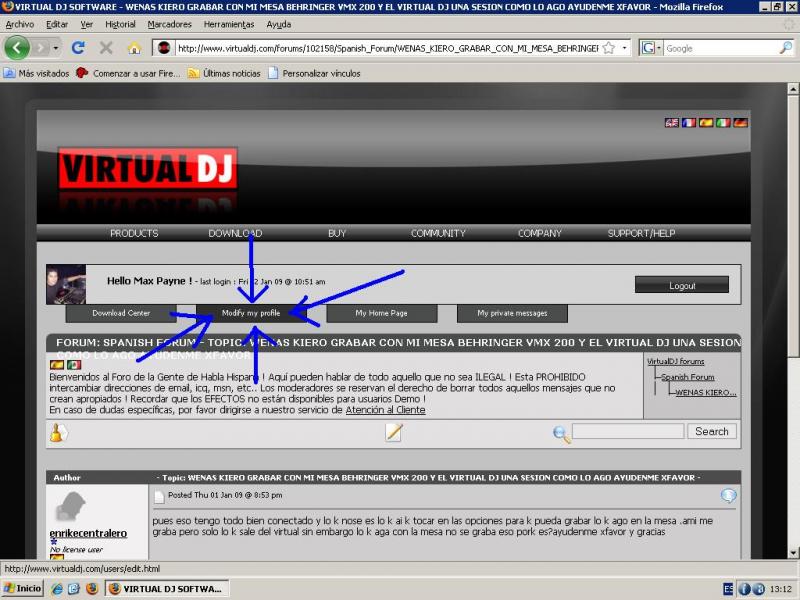
Task: Open the VirtualDJ forums breadcrumb link
Action: pyautogui.click(x=676, y=361)
